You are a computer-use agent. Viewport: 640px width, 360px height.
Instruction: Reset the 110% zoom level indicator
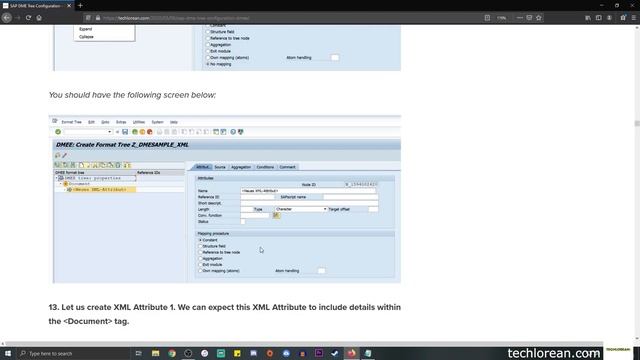(502, 18)
